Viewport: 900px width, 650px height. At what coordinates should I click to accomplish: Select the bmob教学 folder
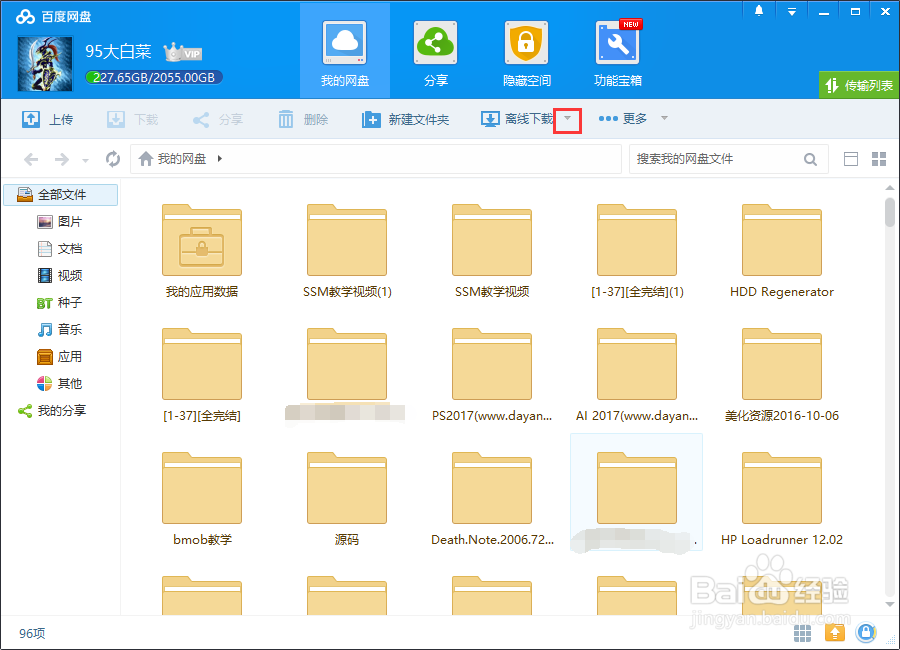pos(201,499)
